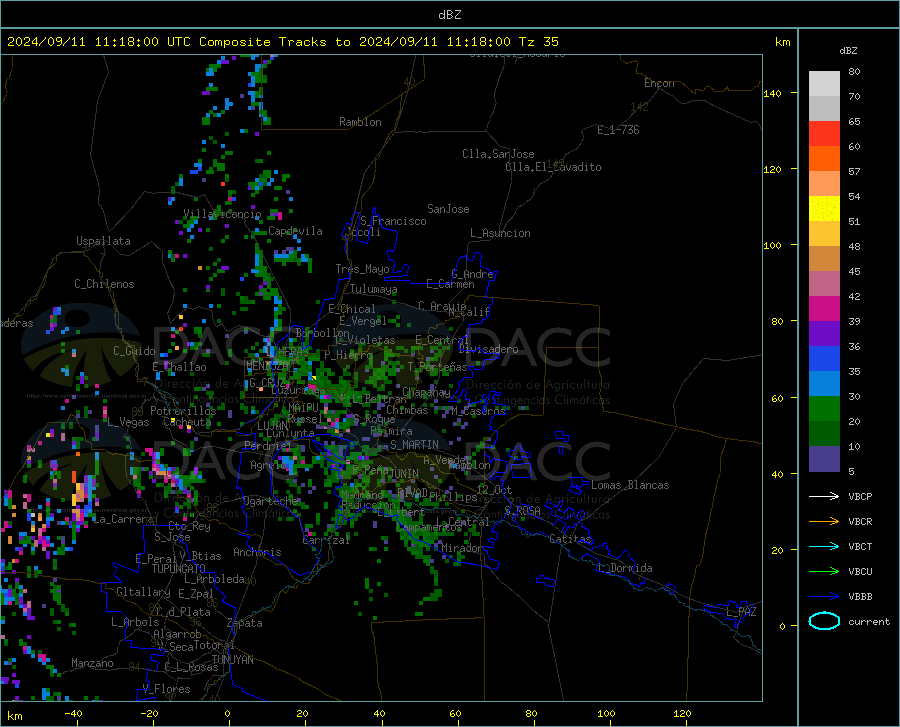Click the Anchoris map label

[257, 553]
